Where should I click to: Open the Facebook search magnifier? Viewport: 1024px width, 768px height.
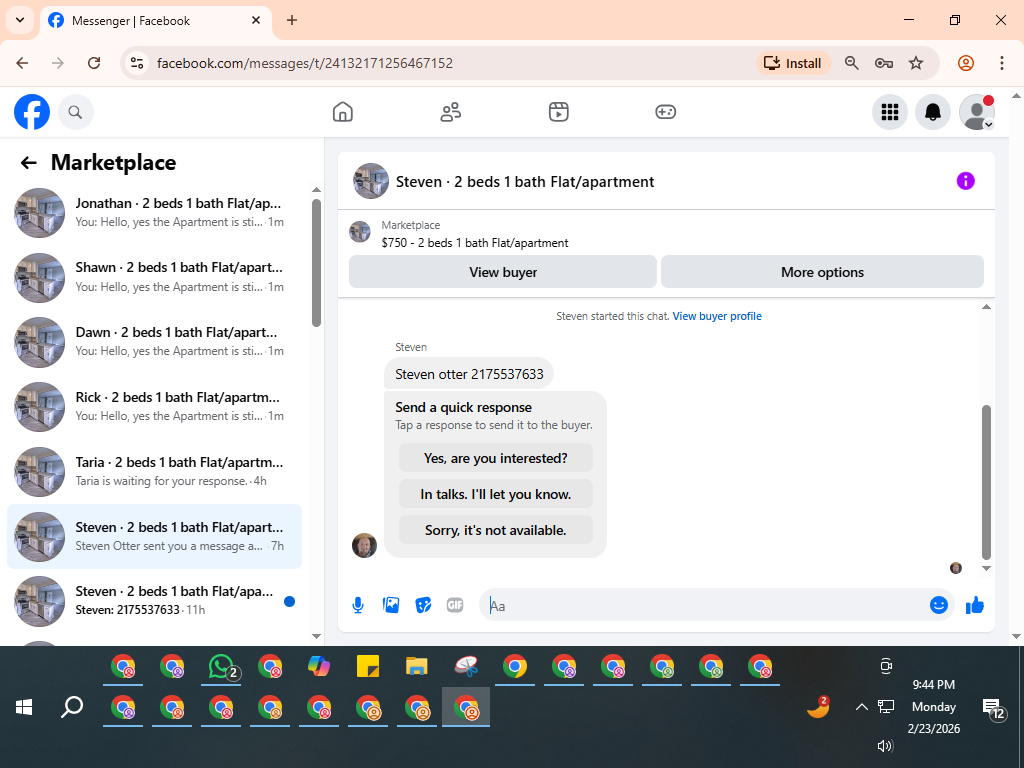76,112
